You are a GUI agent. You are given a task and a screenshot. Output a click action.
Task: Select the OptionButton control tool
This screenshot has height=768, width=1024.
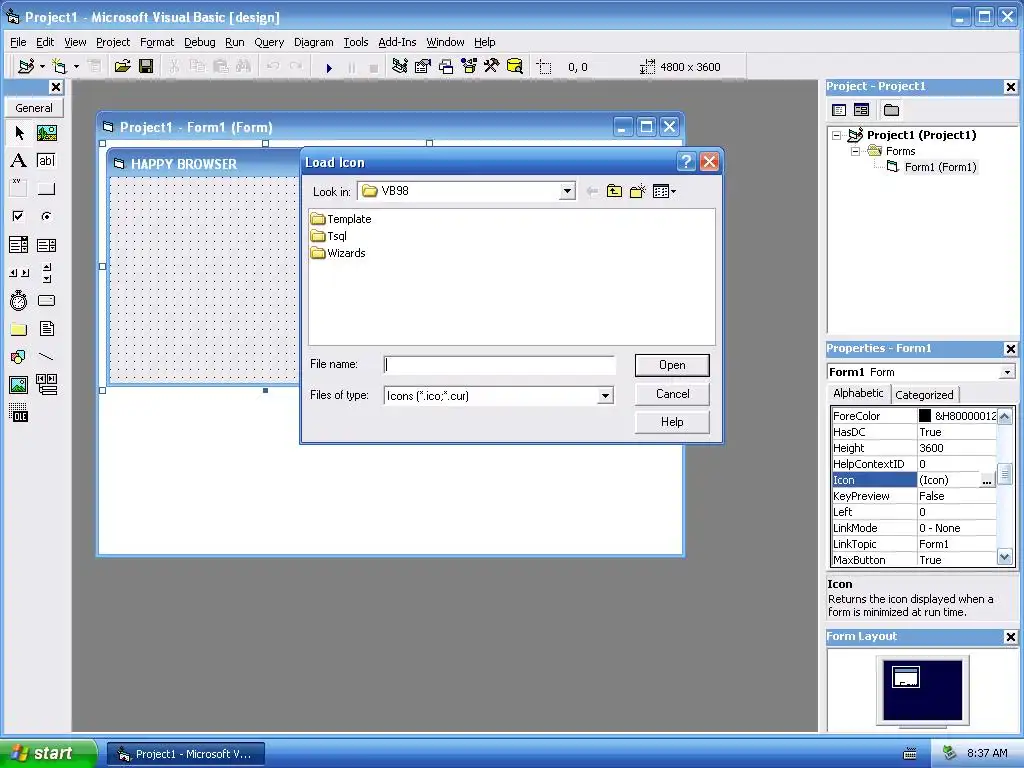[x=46, y=216]
